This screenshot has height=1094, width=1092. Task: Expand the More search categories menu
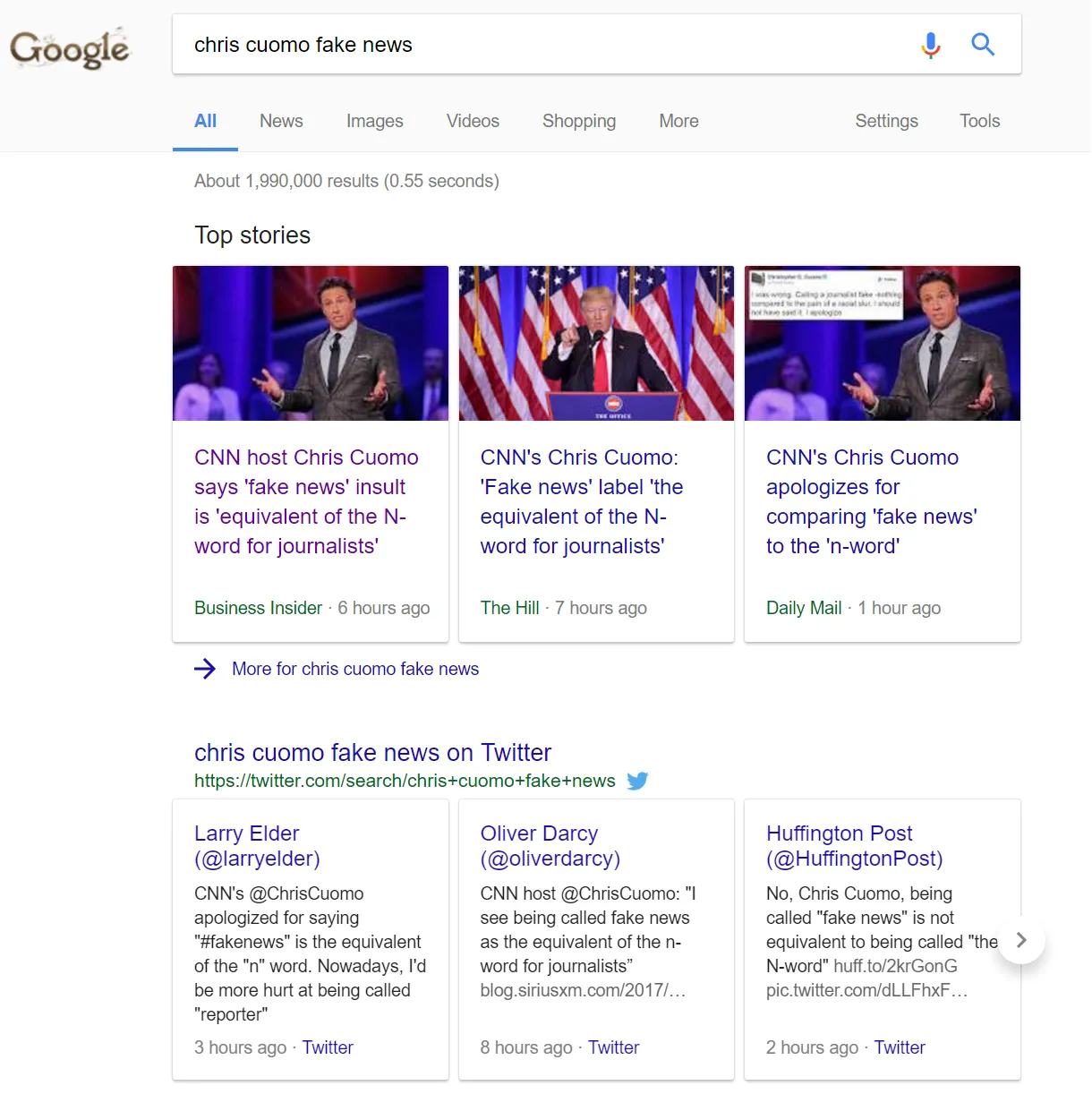click(678, 121)
